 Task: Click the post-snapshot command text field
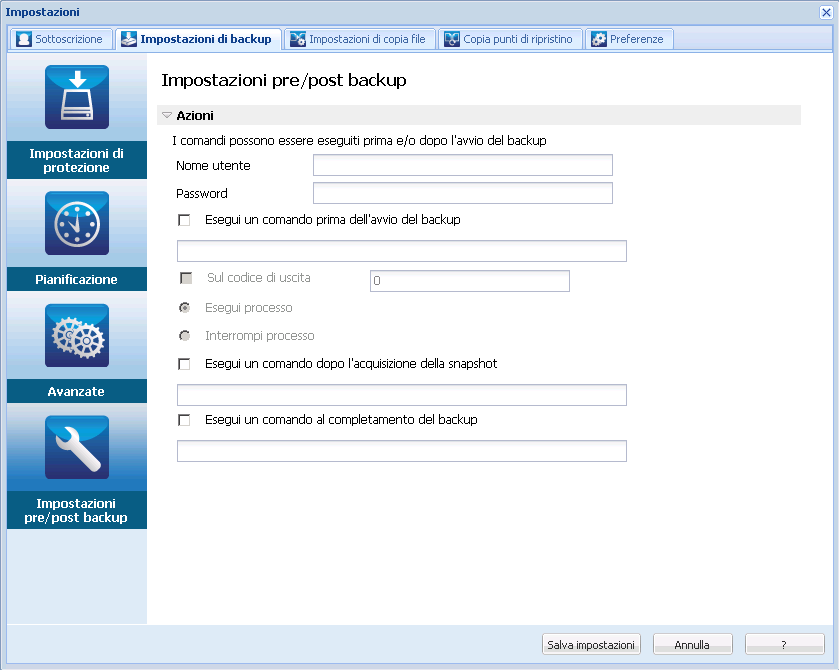tap(402, 395)
